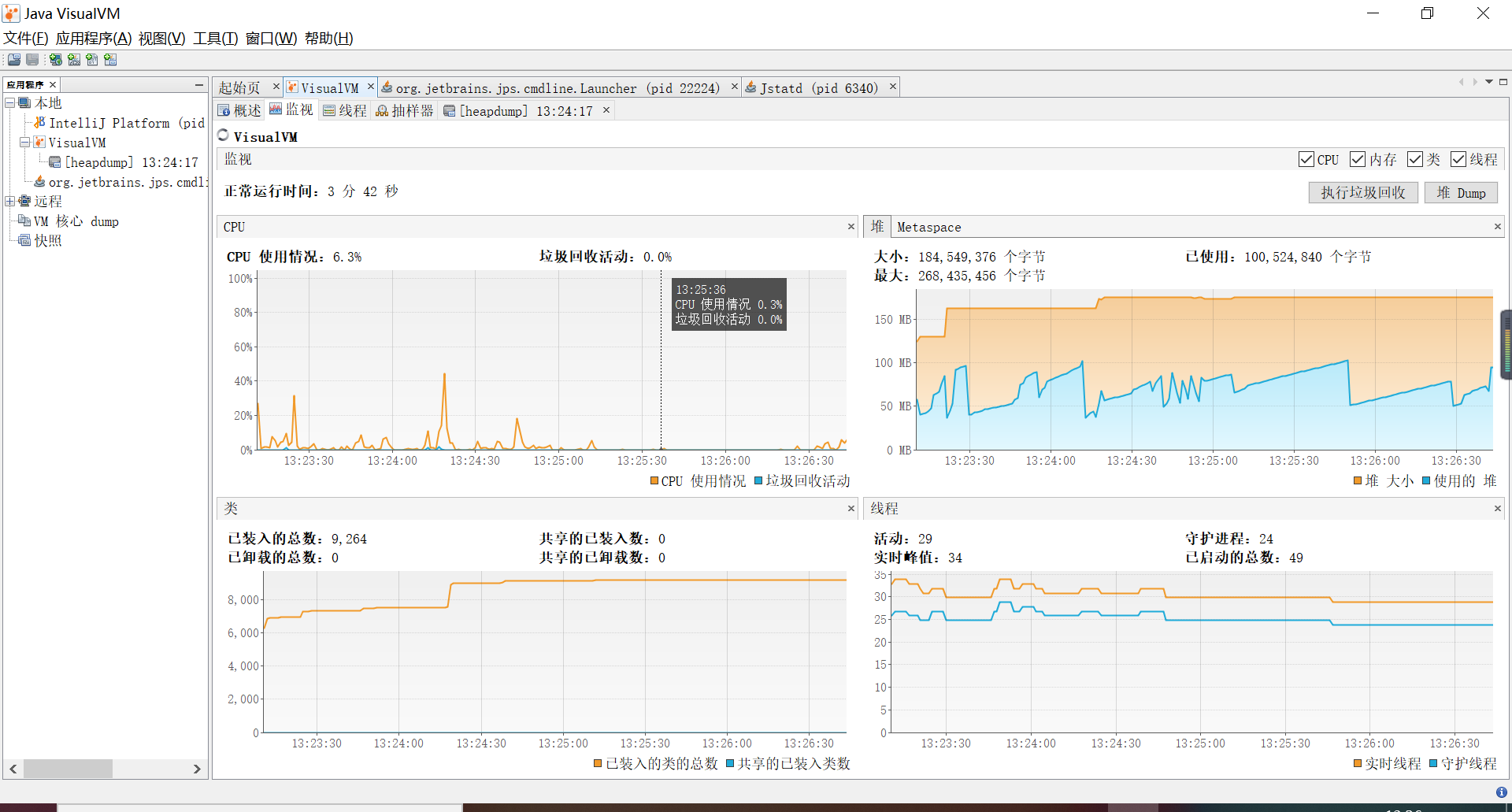1512x812 pixels.
Task: Click the Add Remote Host toolbar icon
Action: click(56, 60)
